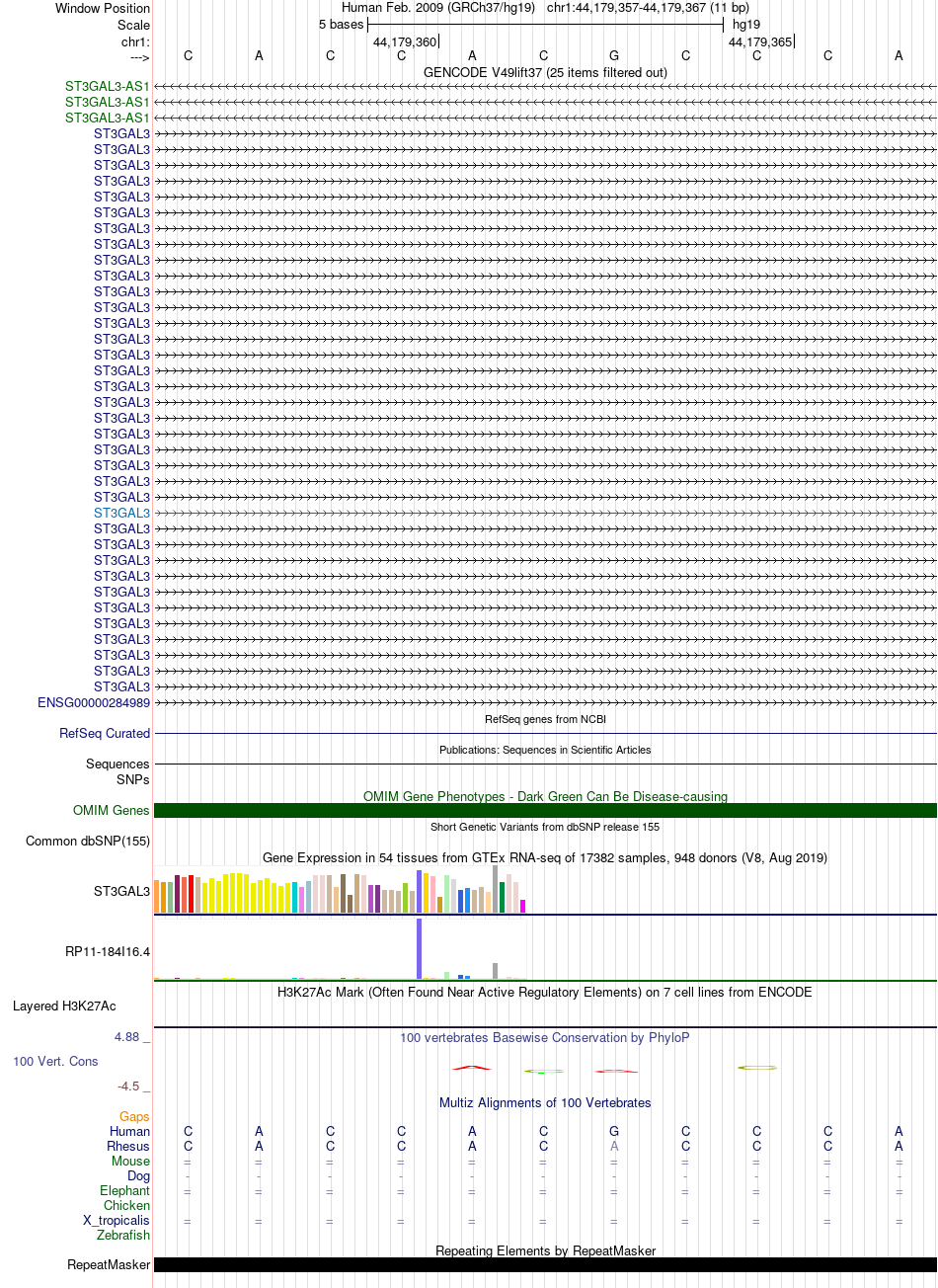Click the chr1:44,179,357-44,179,367 (11 bp) position text
Screen dimensions: 938x1288
coord(648,8)
